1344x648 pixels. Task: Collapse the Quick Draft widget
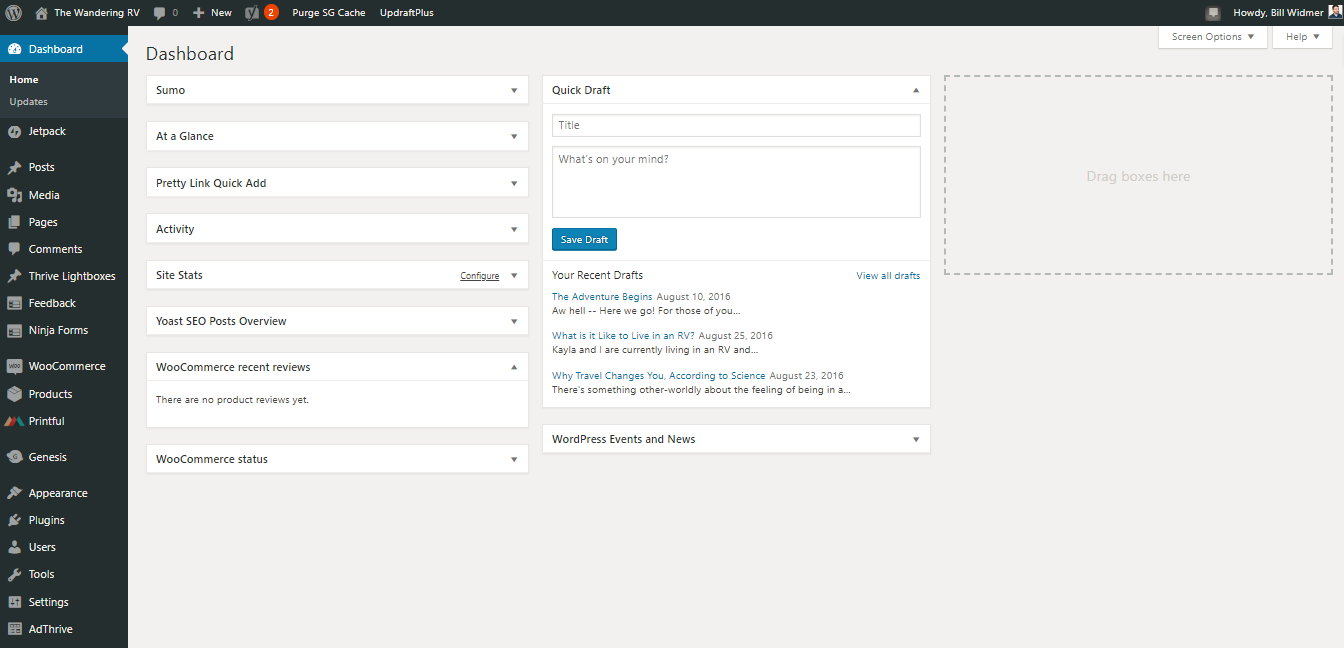click(916, 90)
